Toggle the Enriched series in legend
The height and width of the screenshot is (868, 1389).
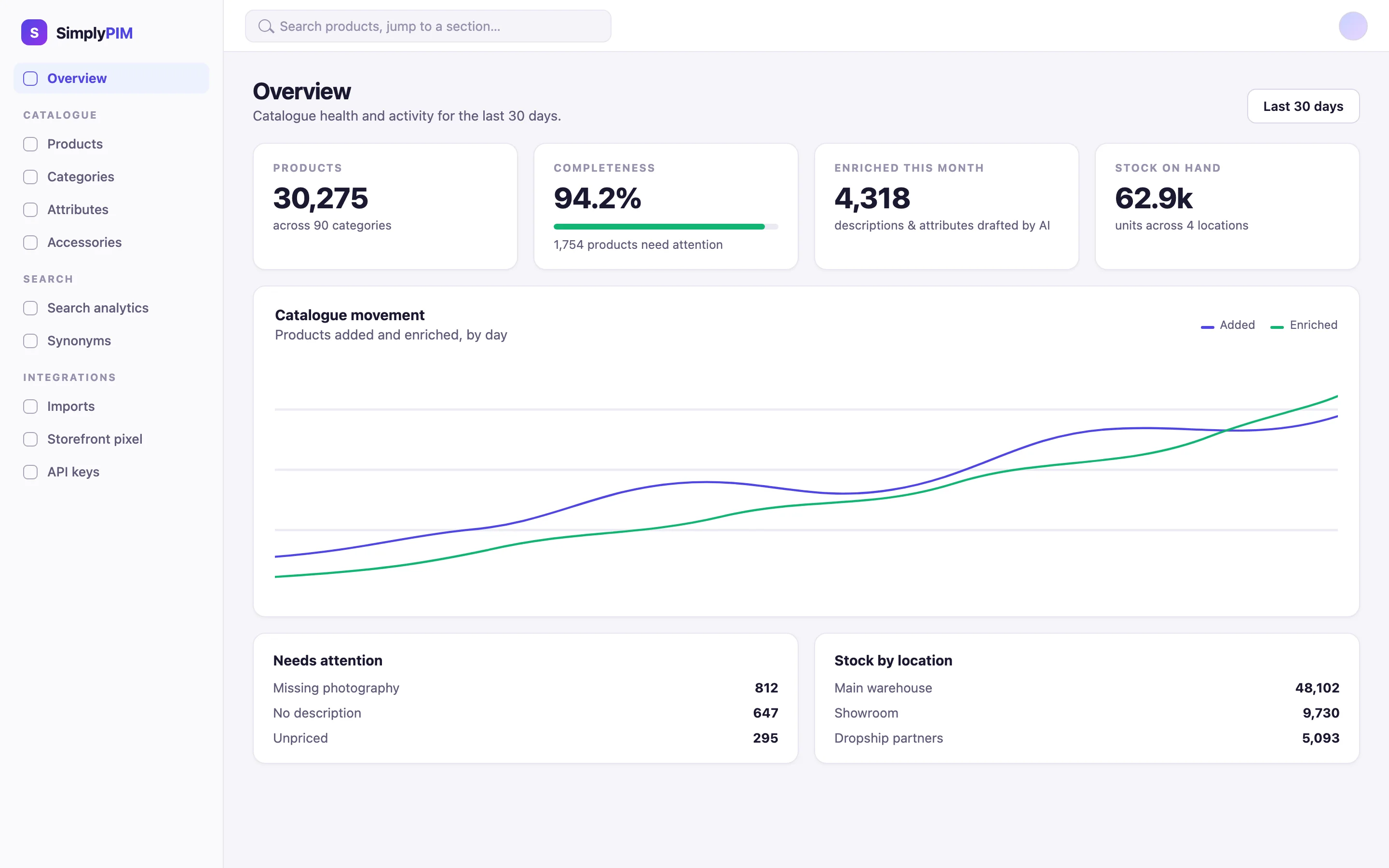coord(1304,325)
